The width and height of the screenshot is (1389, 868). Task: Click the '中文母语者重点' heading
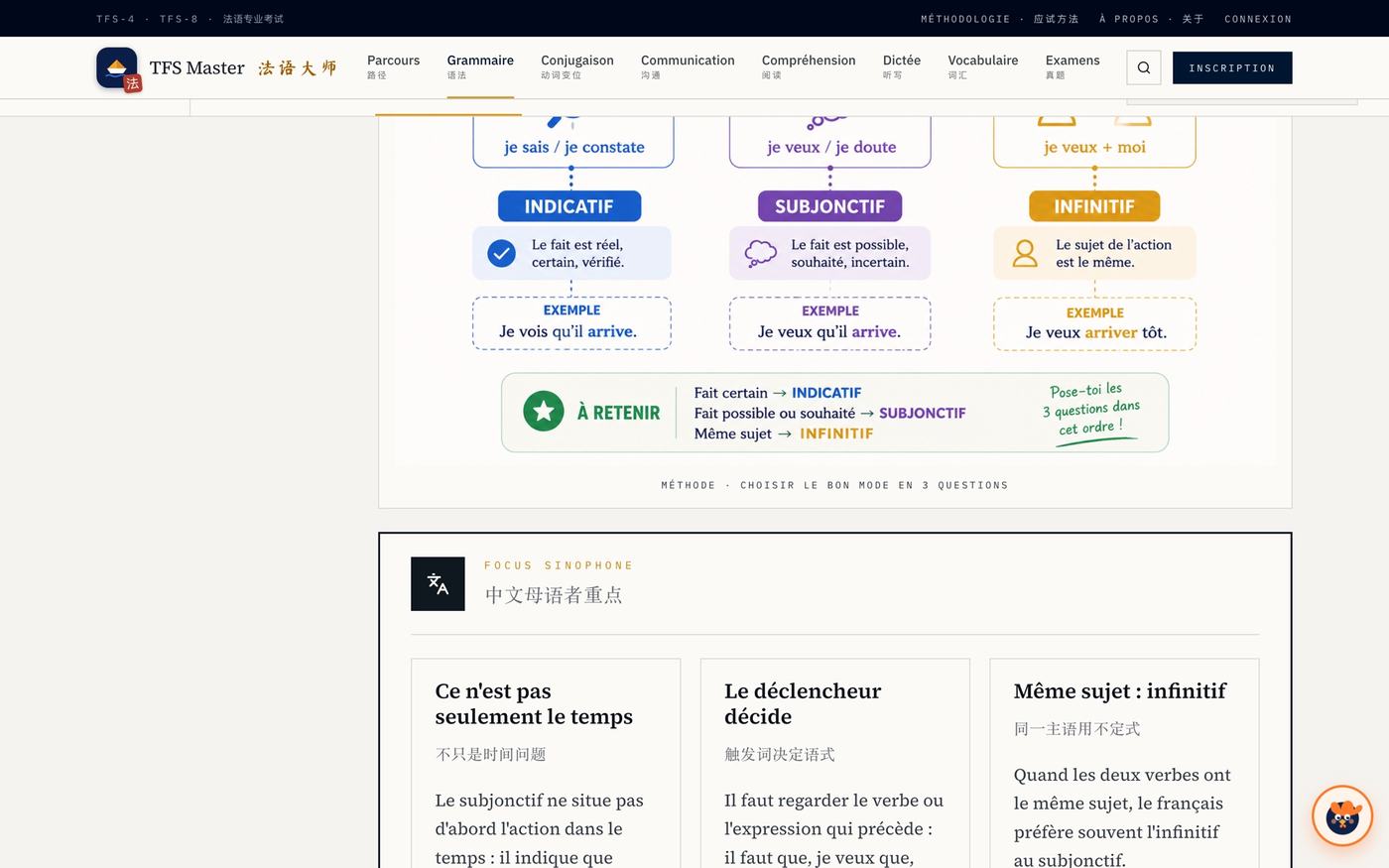pyautogui.click(x=554, y=595)
